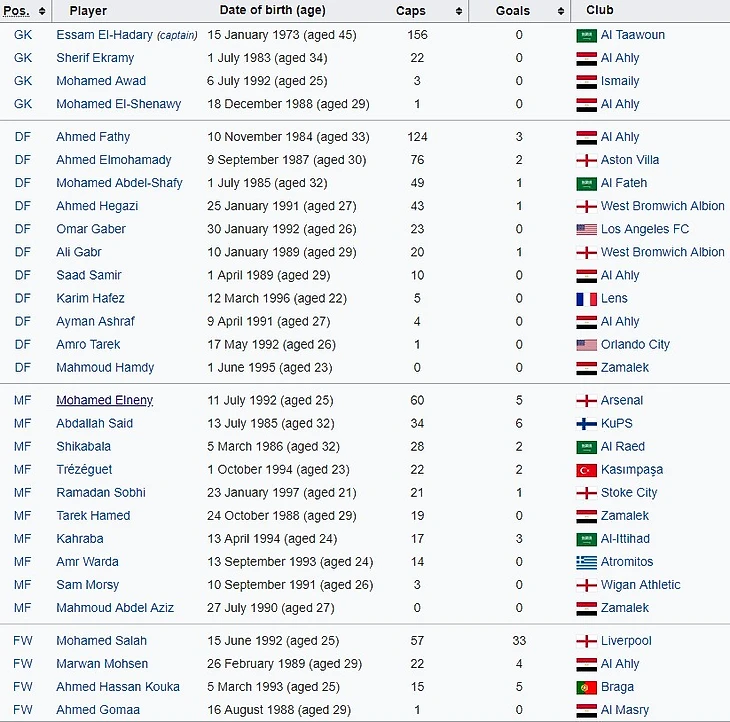Sort the table by Pos. column arrows
The height and width of the screenshot is (722, 730).
coord(41,11)
